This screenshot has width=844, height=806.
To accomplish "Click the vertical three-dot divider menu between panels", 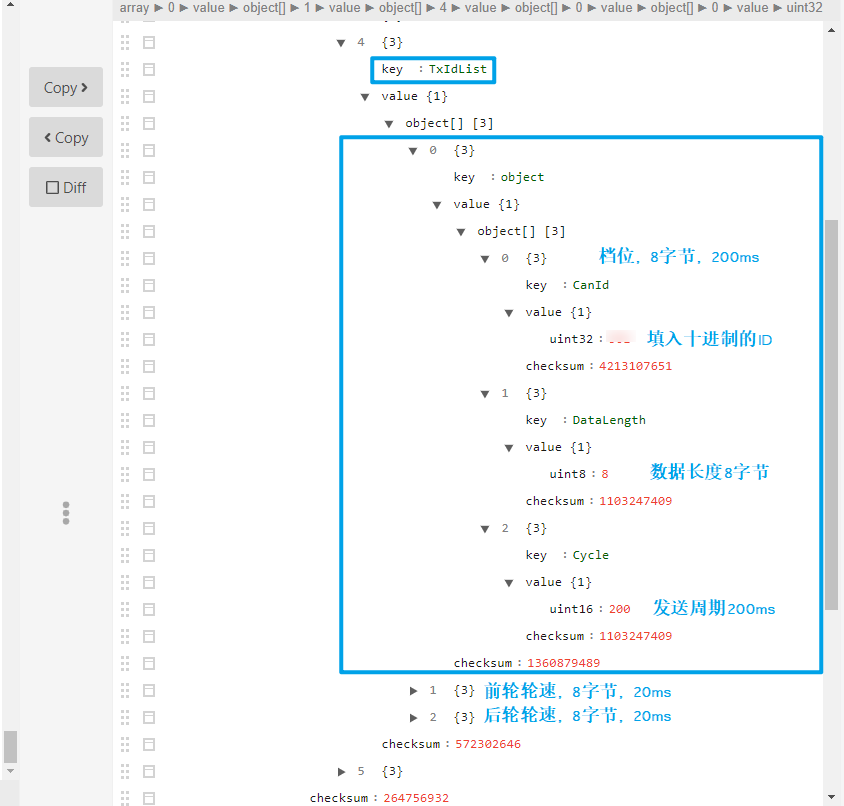I will pos(65,513).
